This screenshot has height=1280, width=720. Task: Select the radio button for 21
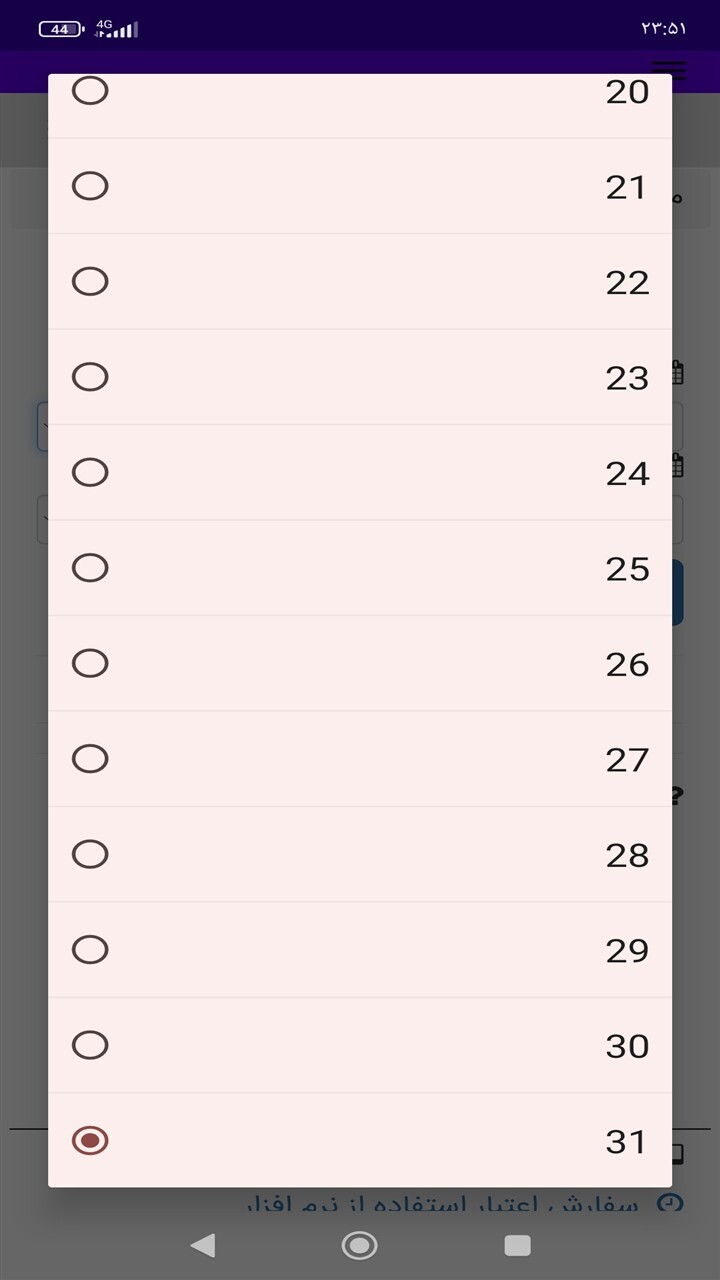coord(90,186)
